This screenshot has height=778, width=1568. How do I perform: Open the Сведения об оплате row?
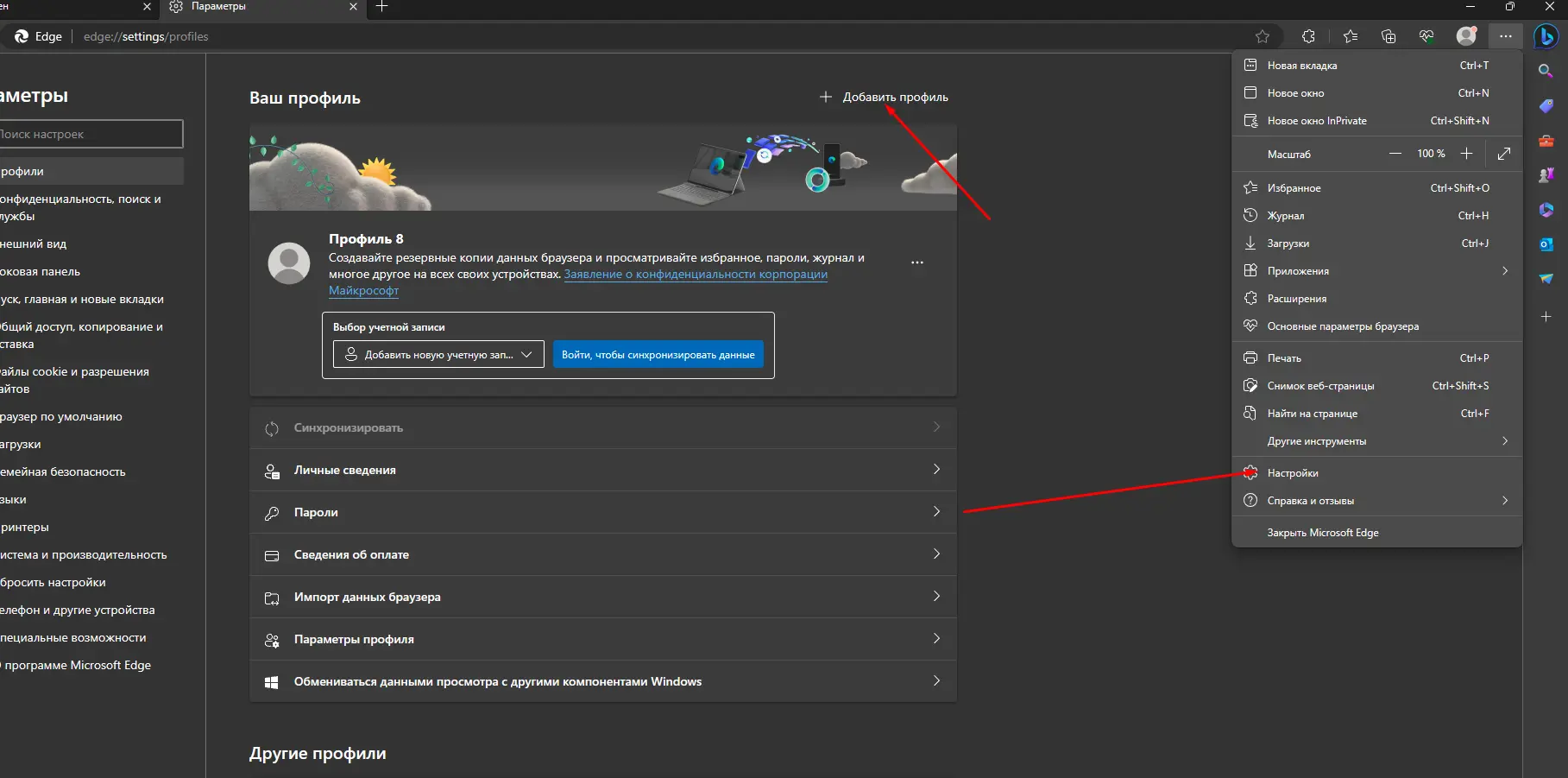(603, 554)
